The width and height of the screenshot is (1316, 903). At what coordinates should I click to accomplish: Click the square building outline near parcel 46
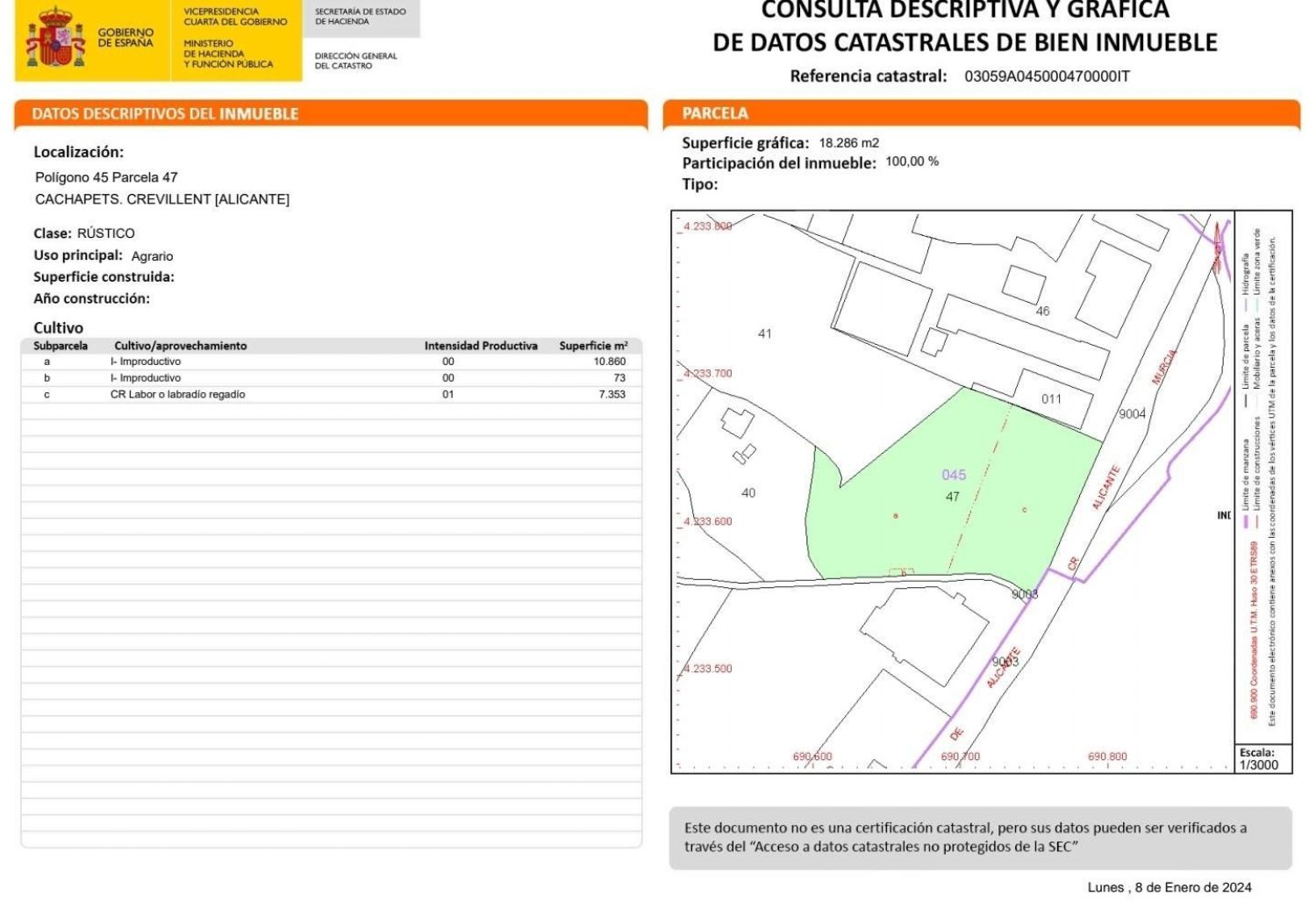[x=1023, y=283]
